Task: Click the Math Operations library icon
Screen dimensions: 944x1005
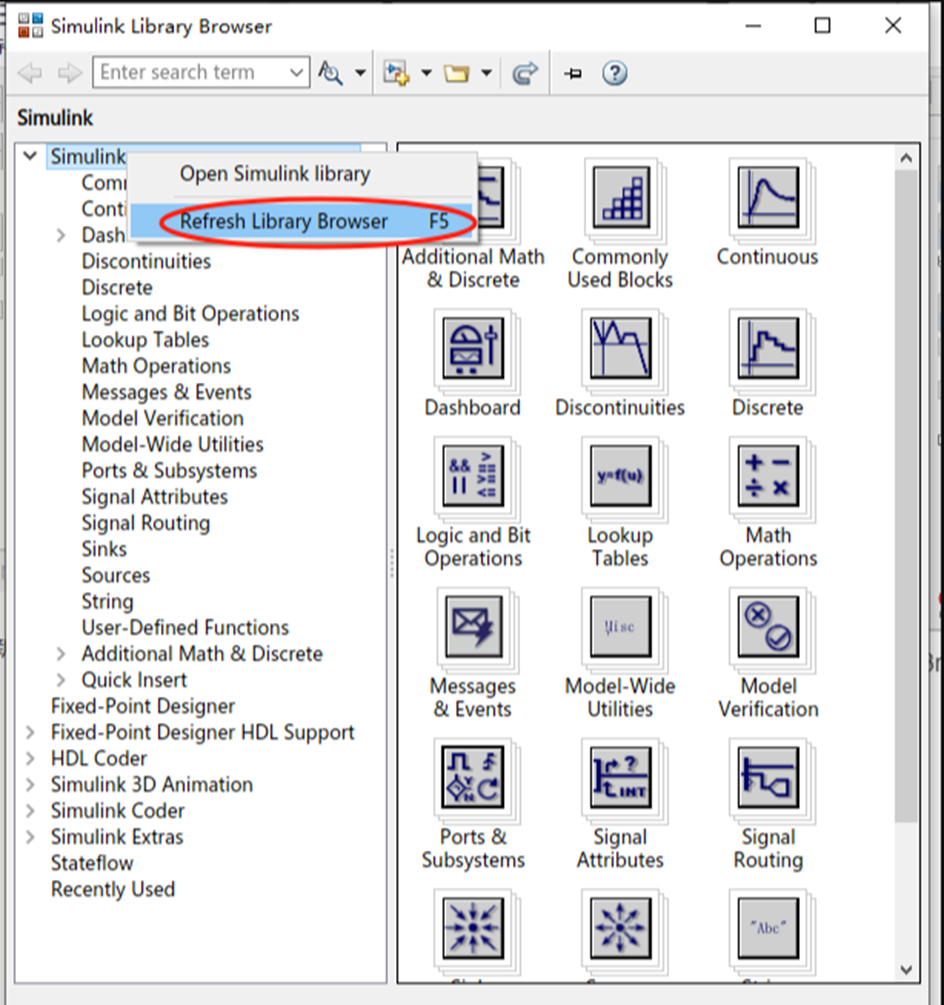Action: tap(768, 476)
